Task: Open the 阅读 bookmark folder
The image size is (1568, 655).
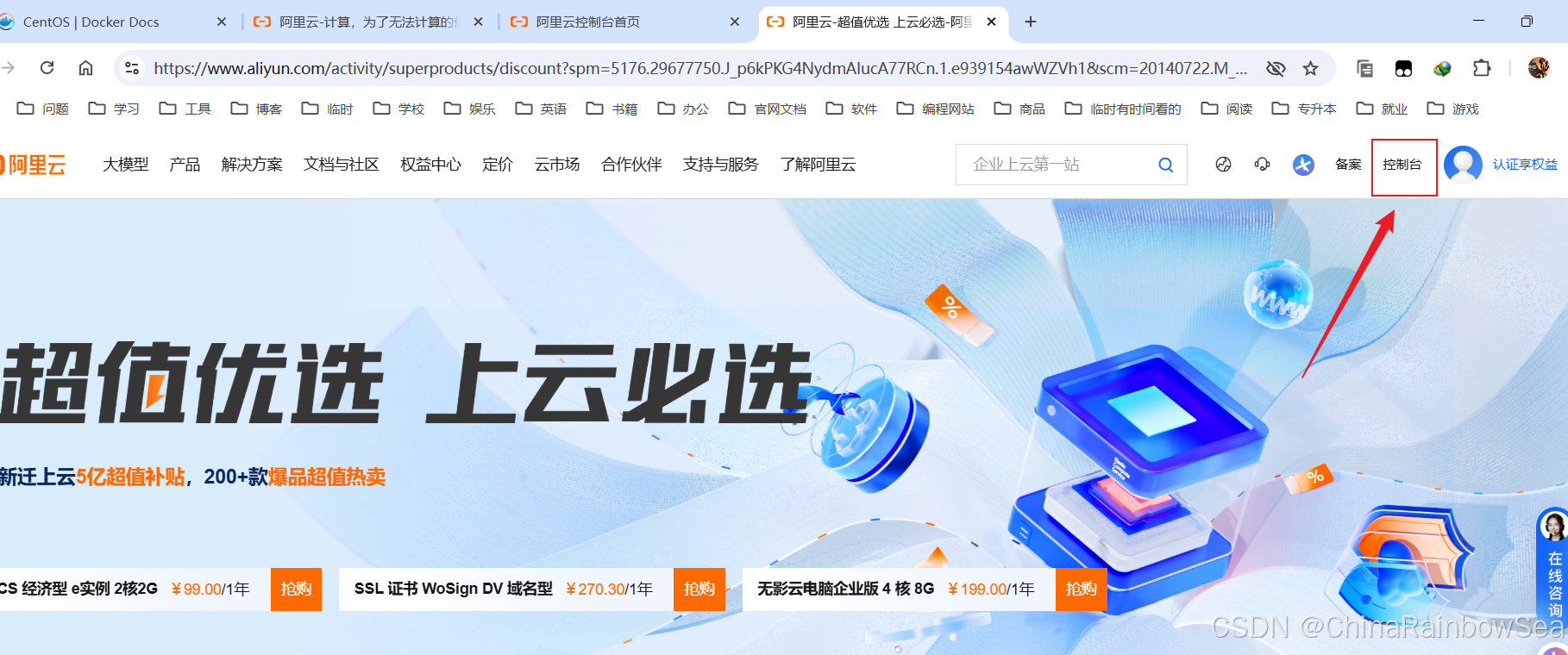Action: click(x=1226, y=109)
